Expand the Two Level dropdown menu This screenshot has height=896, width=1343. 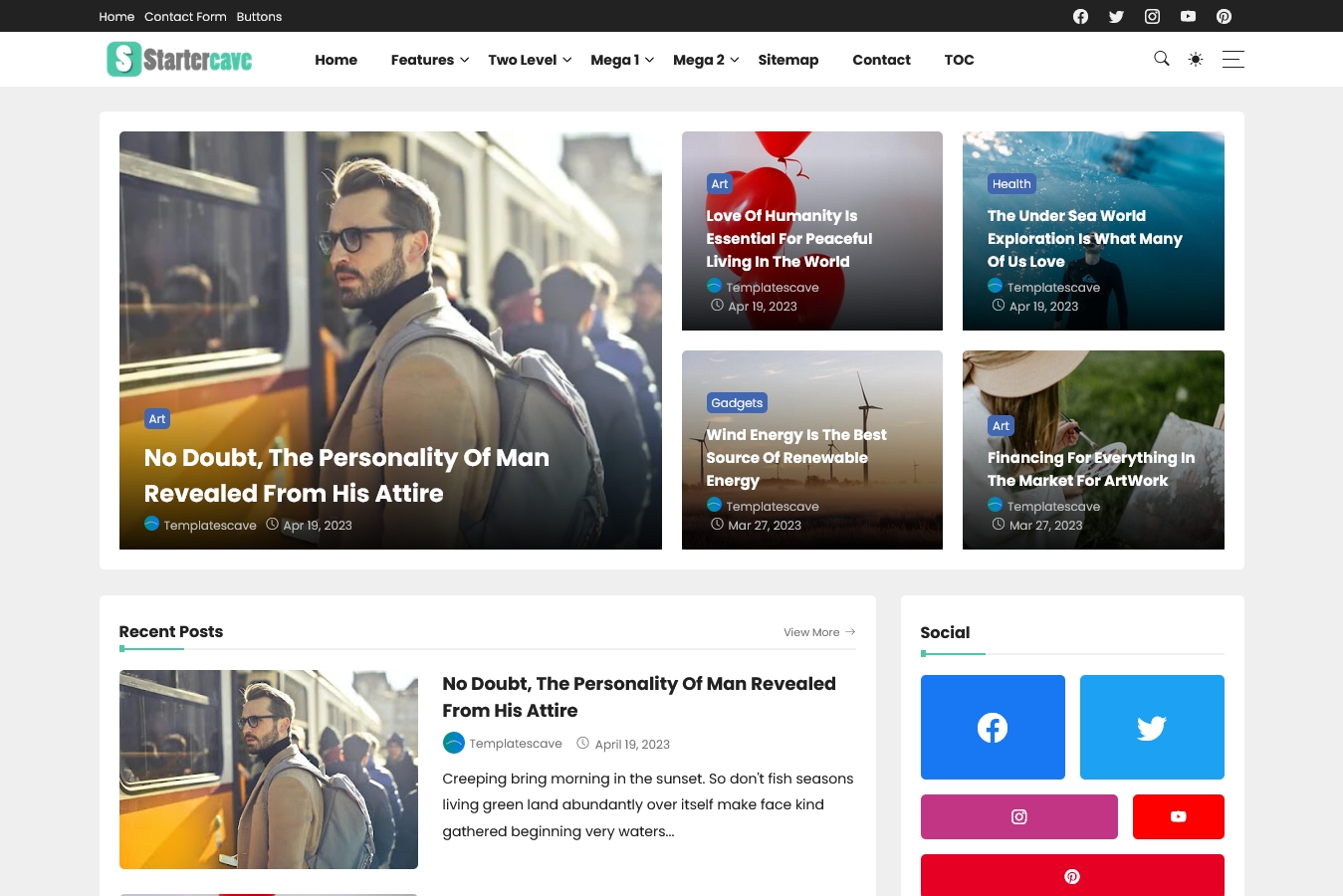(x=522, y=60)
